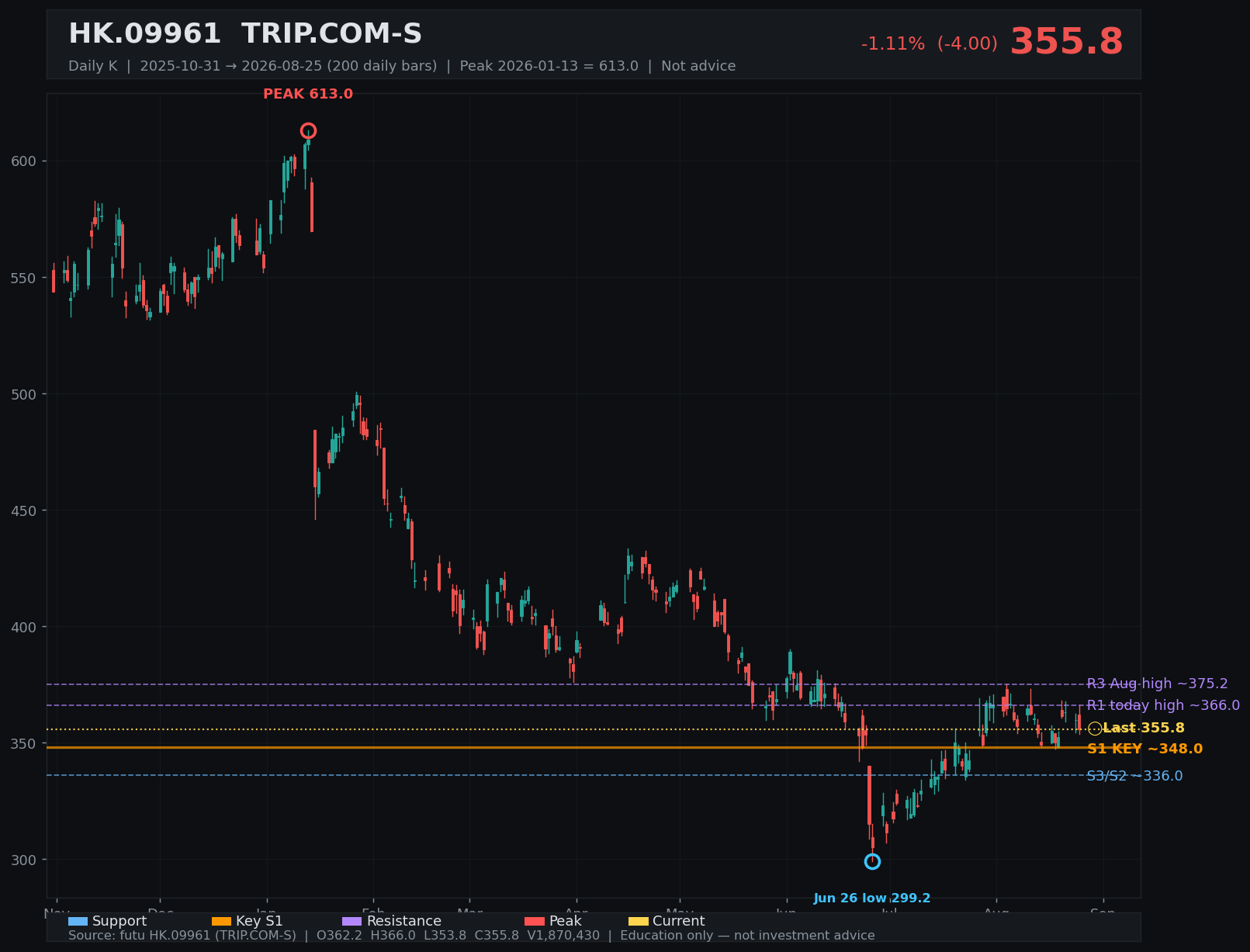Click the 600 y-axis tick label
This screenshot has width=1250, height=952.
(x=23, y=161)
